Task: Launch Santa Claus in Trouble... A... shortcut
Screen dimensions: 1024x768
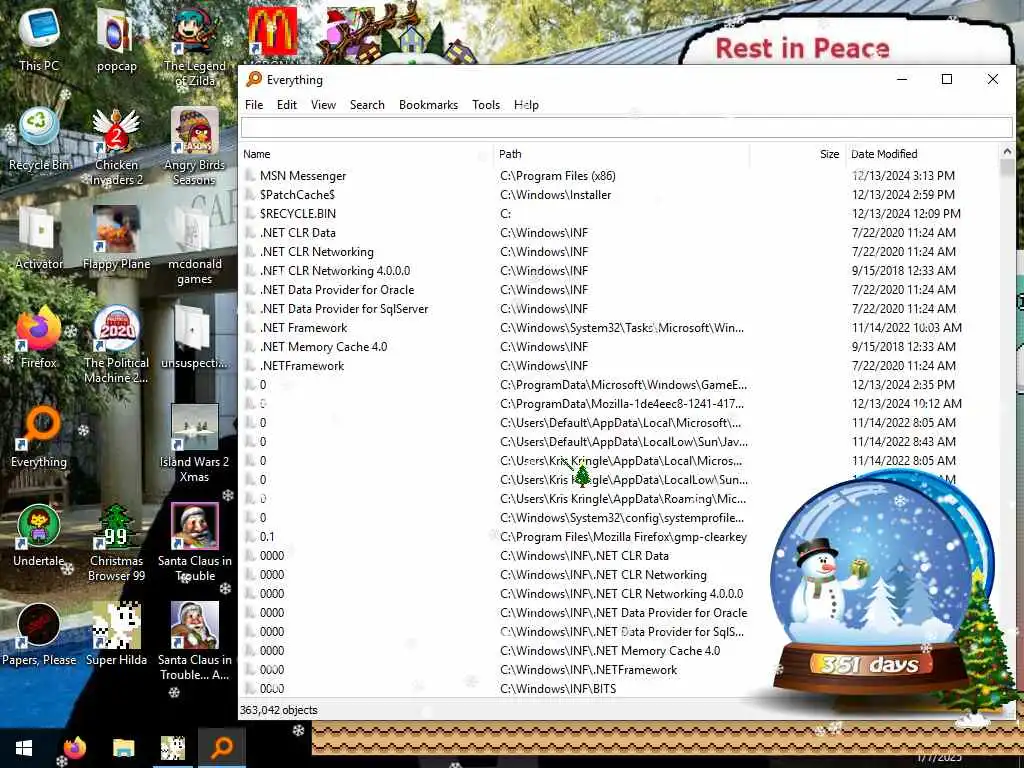Action: click(x=195, y=643)
